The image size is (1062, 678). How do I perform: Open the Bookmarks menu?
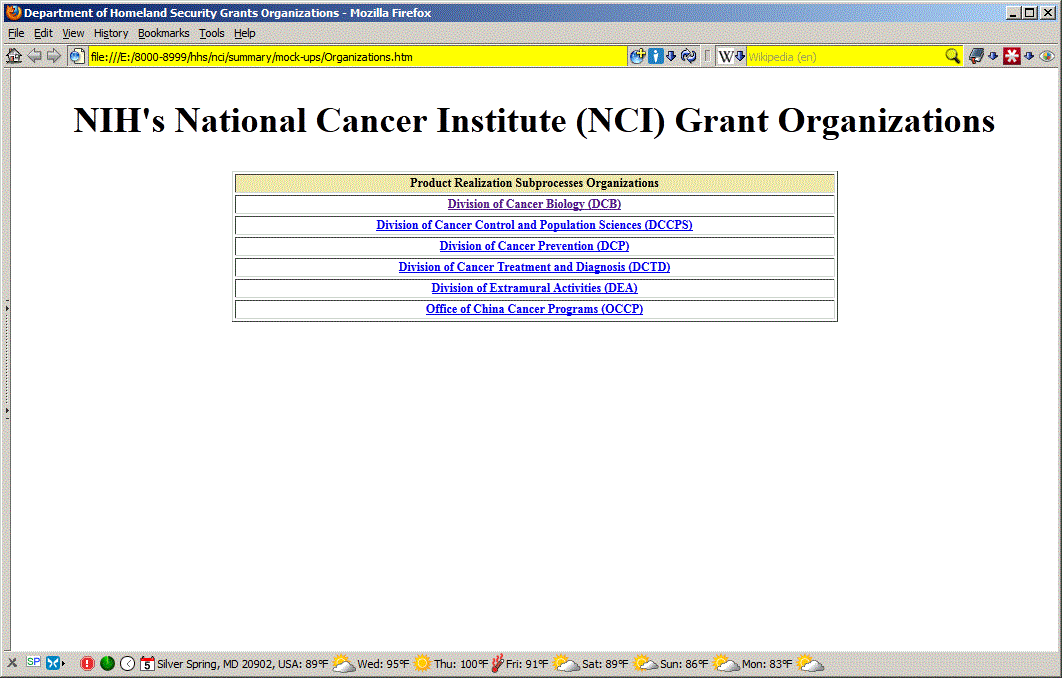[163, 33]
